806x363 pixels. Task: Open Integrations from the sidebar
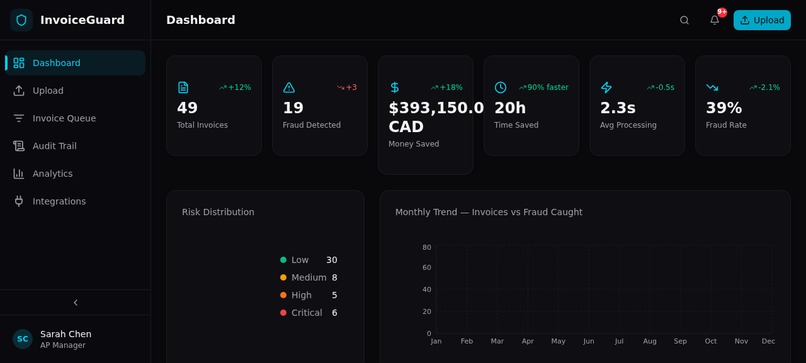point(75,202)
